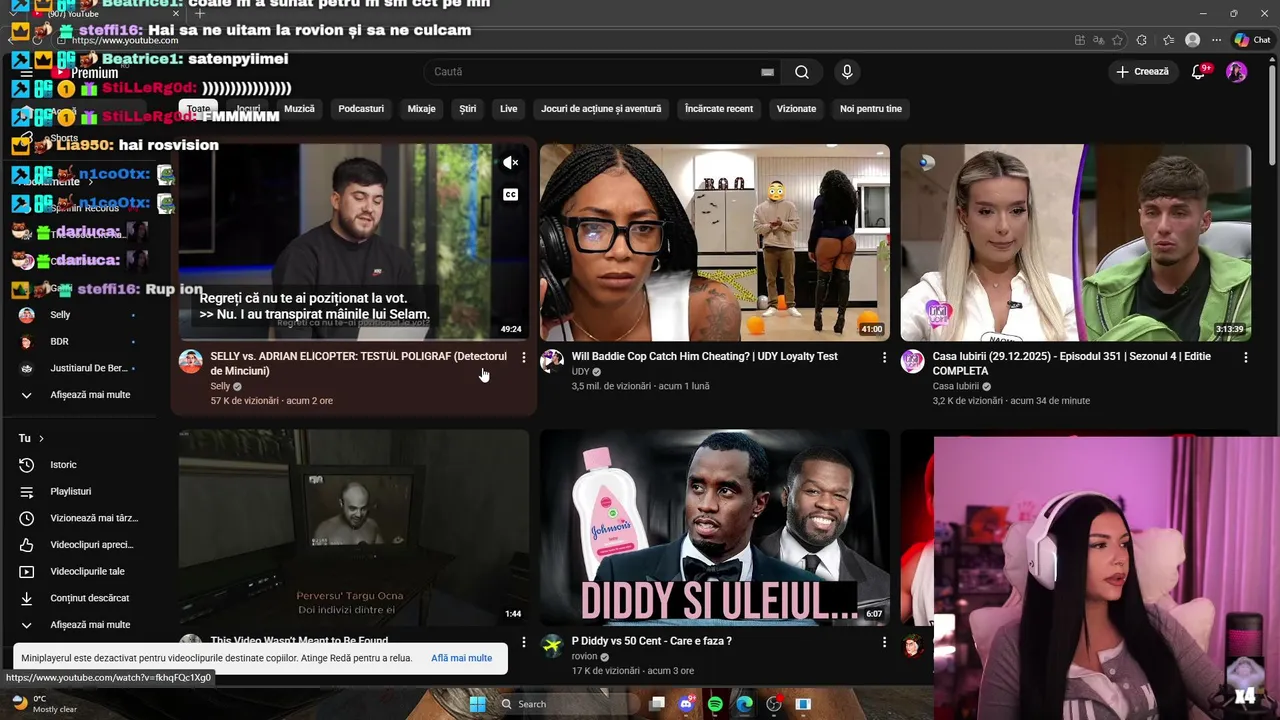This screenshot has width=1280, height=720.
Task: Search with the magnifying glass button
Action: tap(802, 72)
